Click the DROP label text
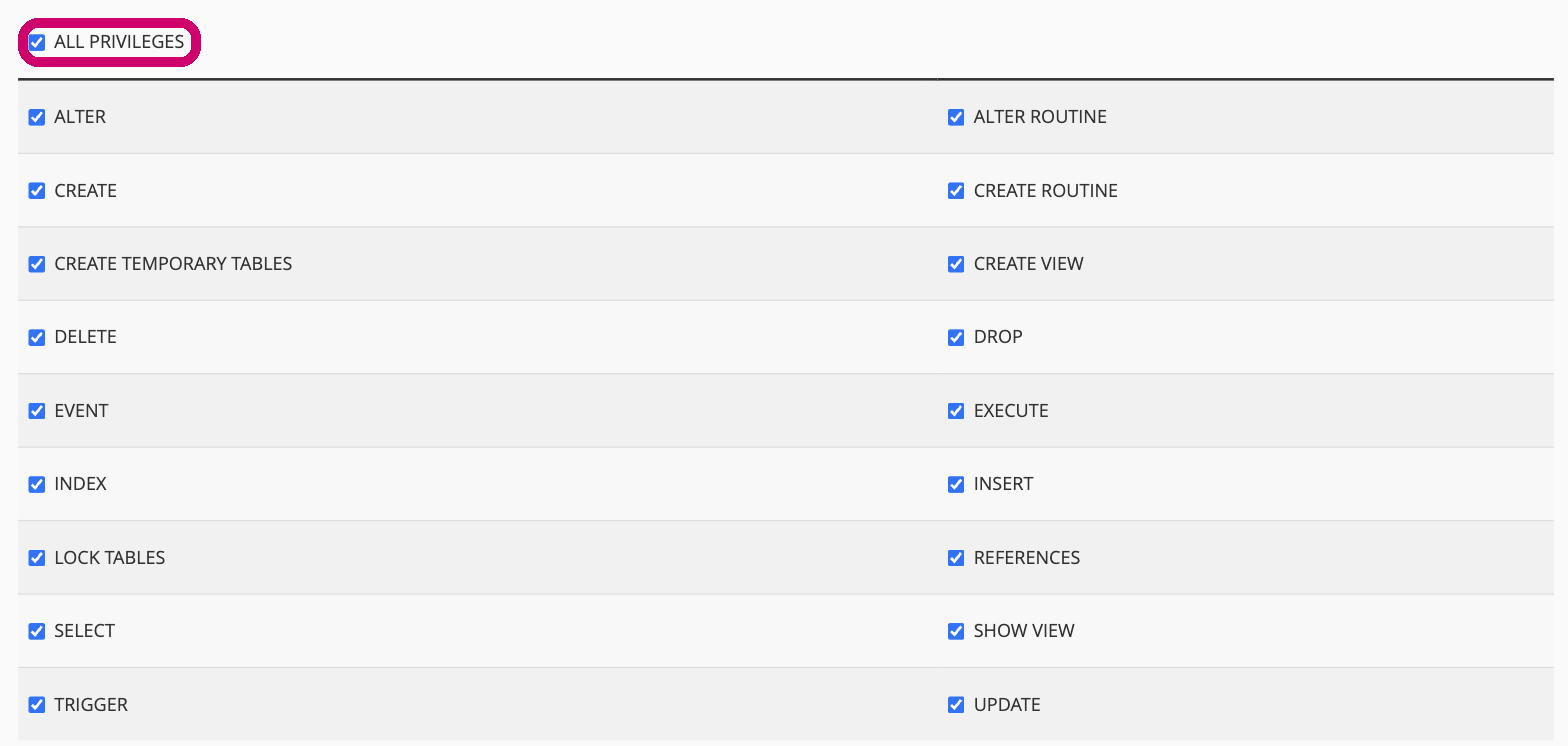1568x746 pixels. tap(998, 337)
